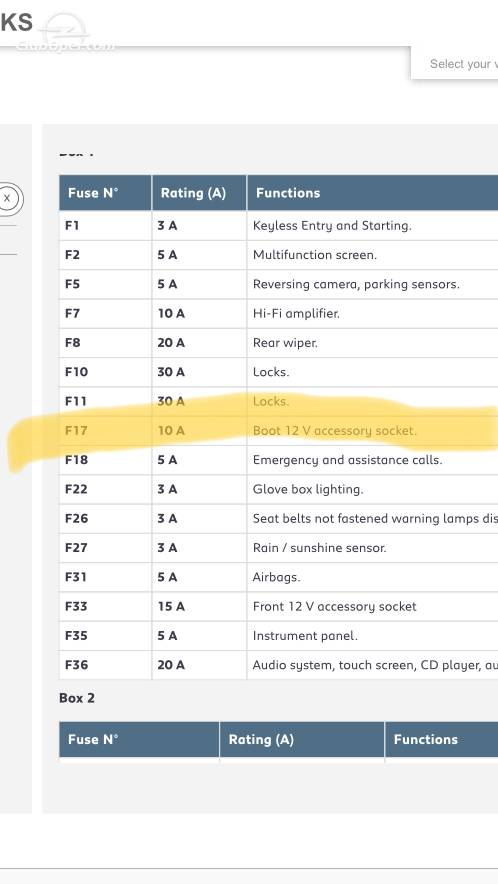Click the F31 Airbags row
Image resolution: width=498 pixels, height=884 pixels.
click(x=279, y=577)
